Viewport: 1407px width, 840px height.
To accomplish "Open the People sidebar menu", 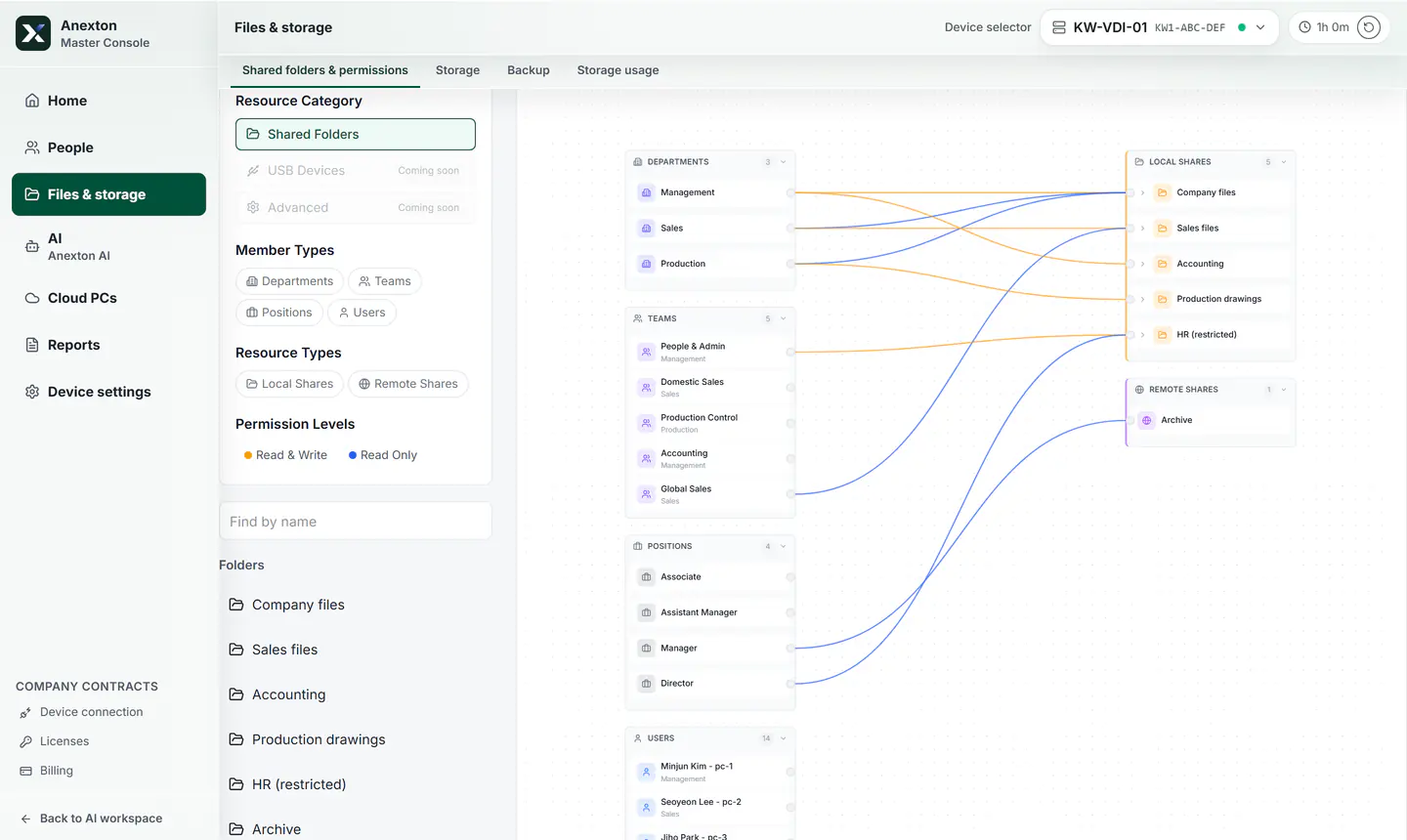I will (x=108, y=147).
